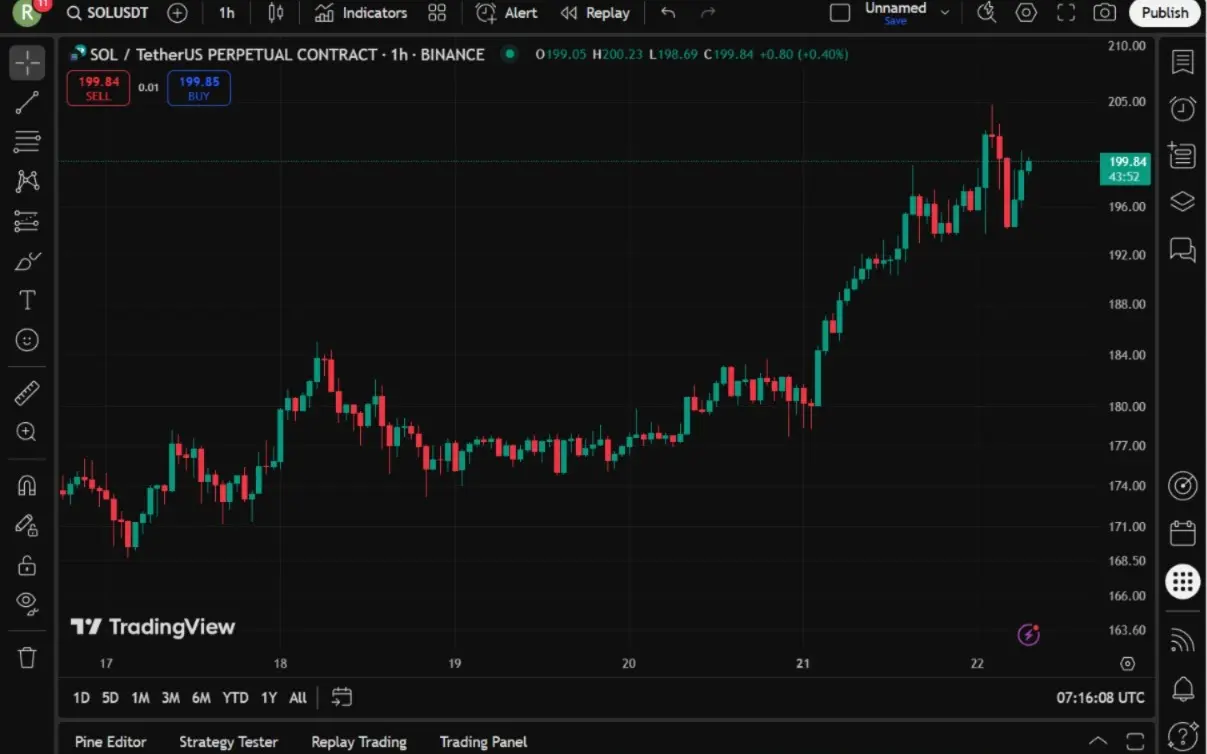
Task: Open the chart patterns drawing tools
Action: tap(27, 181)
